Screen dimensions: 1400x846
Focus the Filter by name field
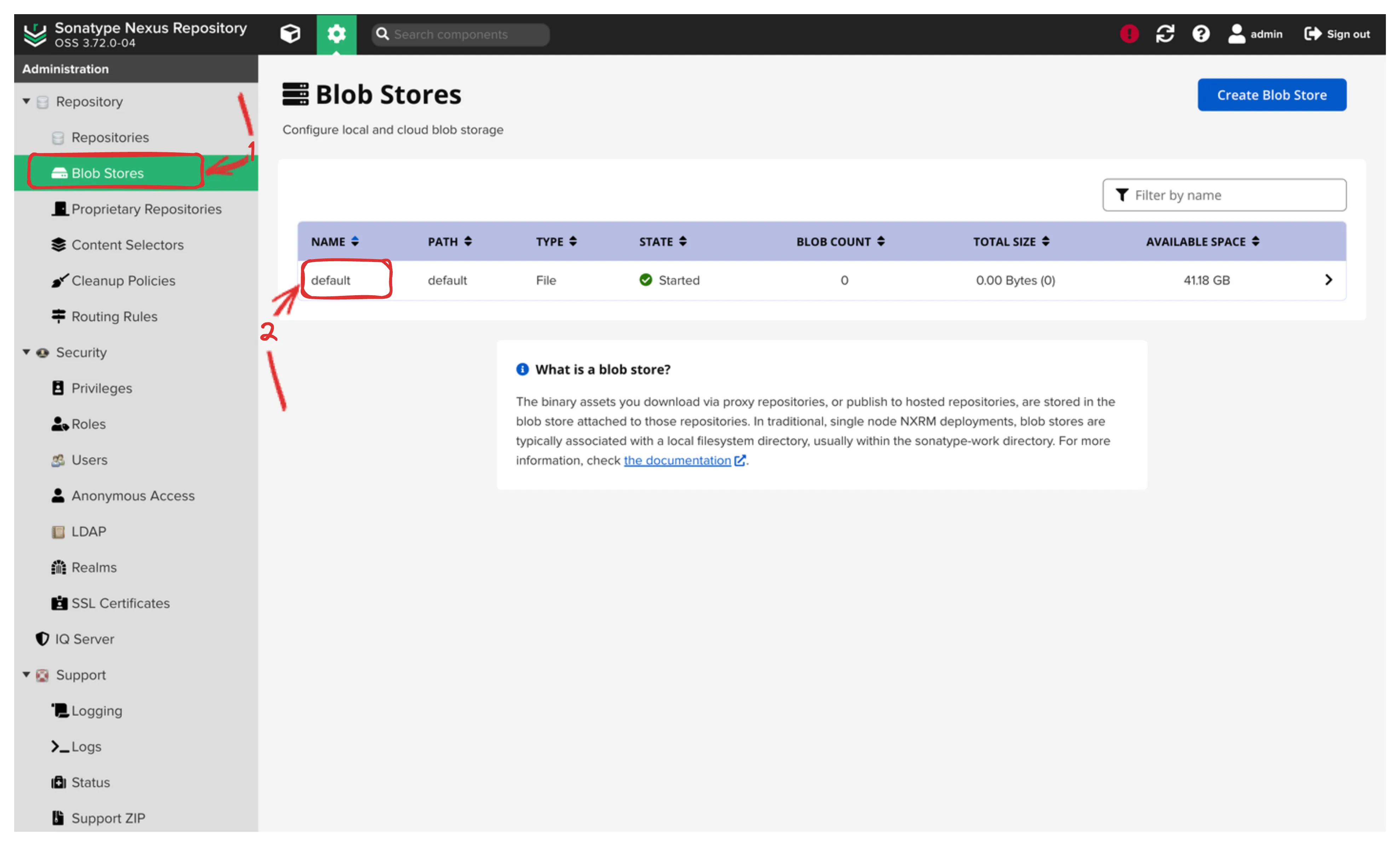pyautogui.click(x=1224, y=195)
